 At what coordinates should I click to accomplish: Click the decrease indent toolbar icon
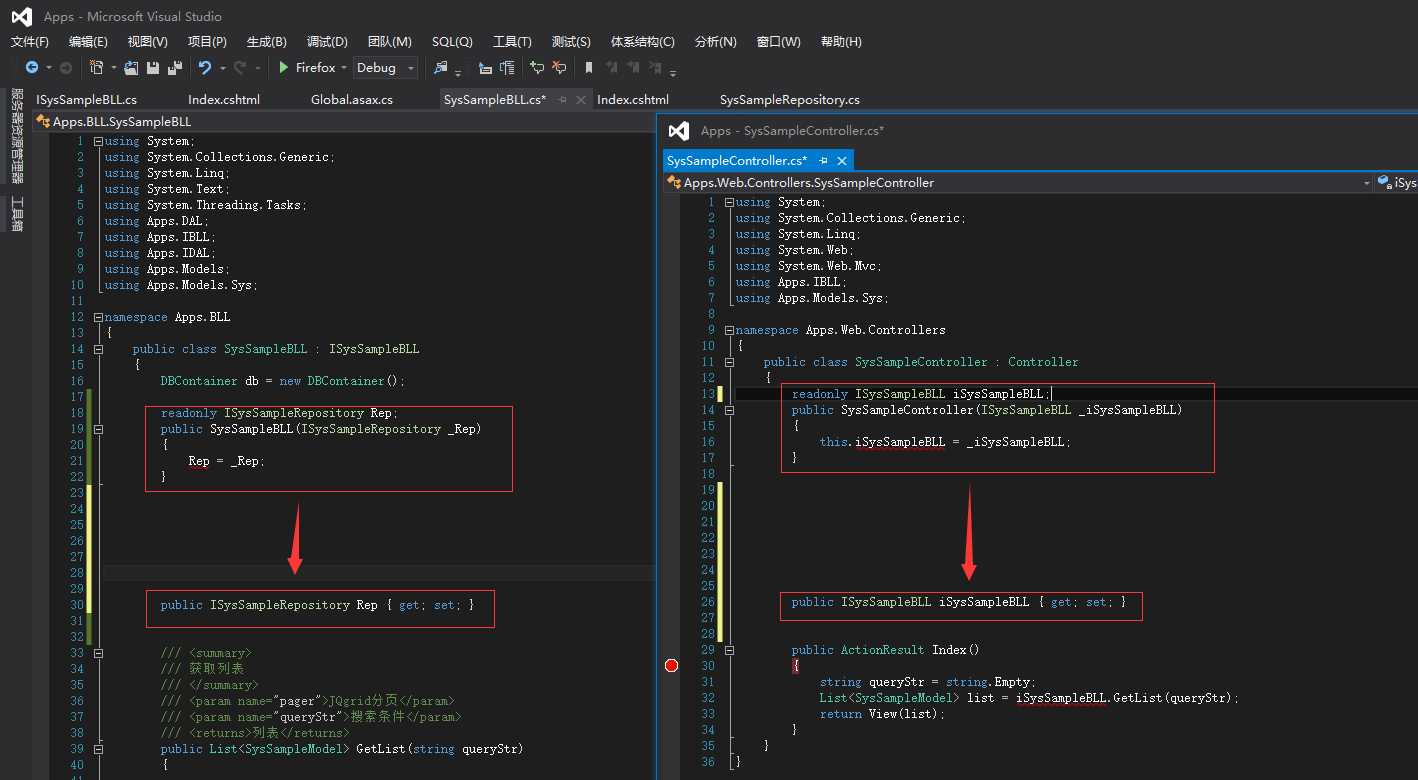[x=485, y=68]
